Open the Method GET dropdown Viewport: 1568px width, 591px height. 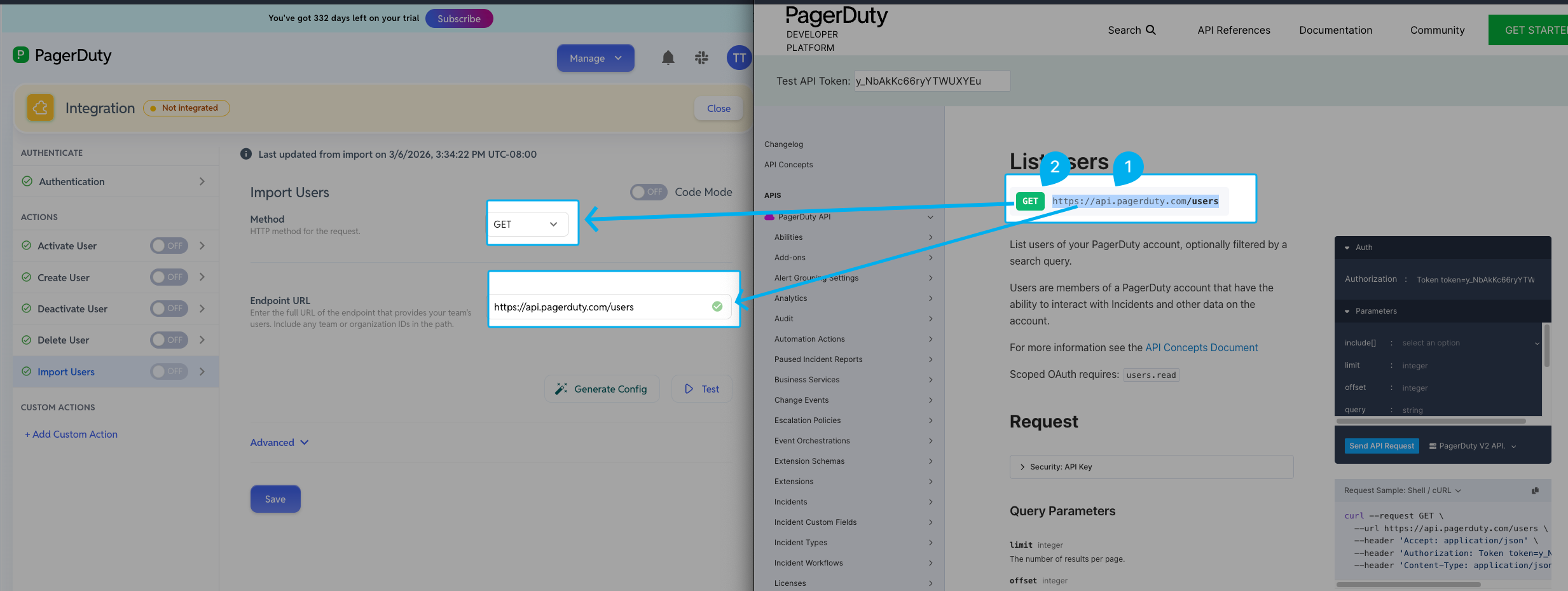(528, 224)
